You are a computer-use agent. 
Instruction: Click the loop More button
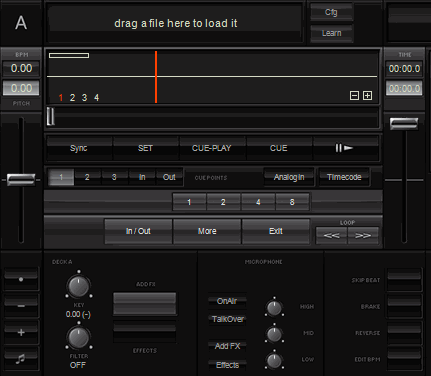point(207,231)
